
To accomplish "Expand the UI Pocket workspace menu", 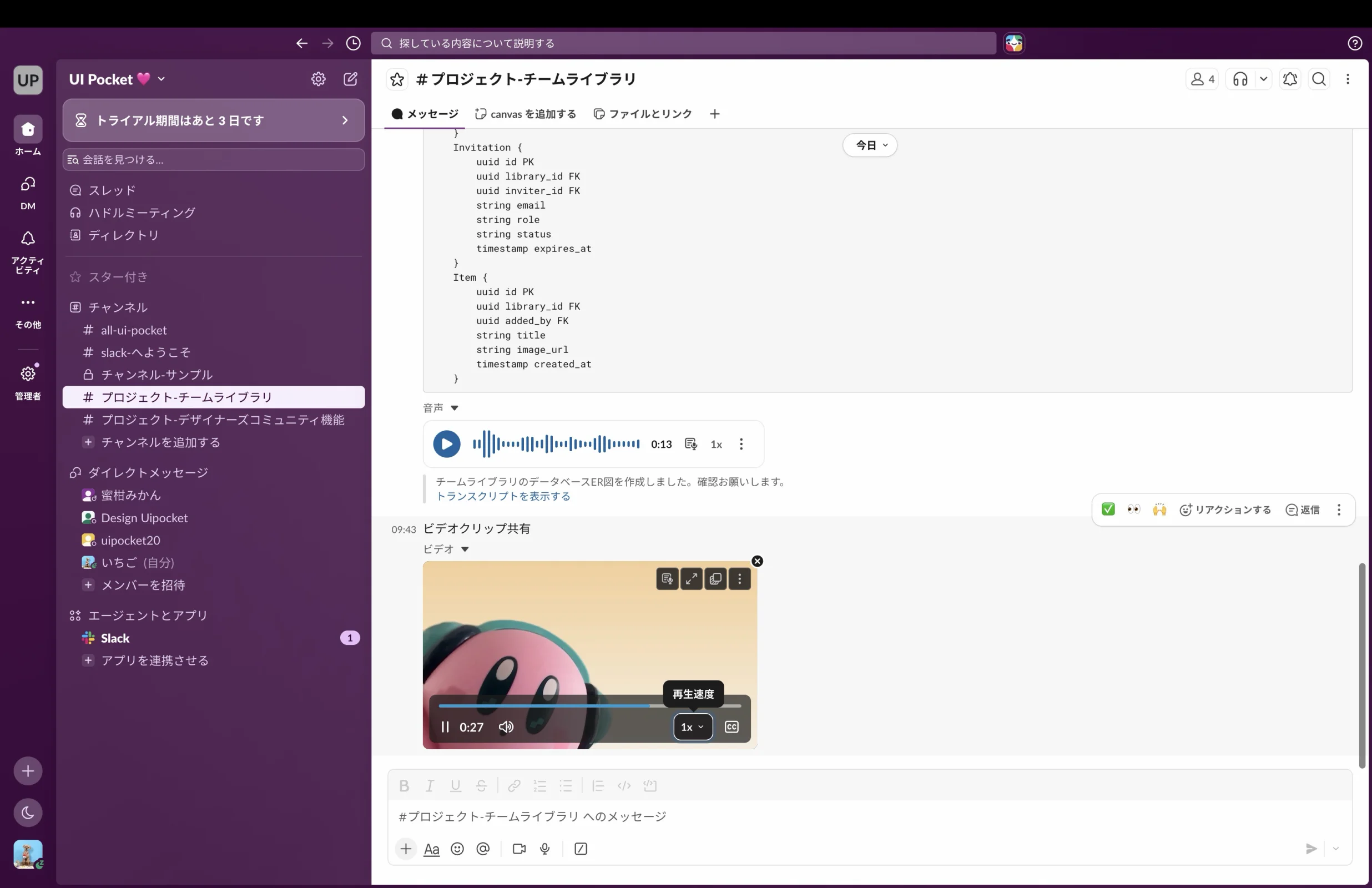I will (x=117, y=79).
